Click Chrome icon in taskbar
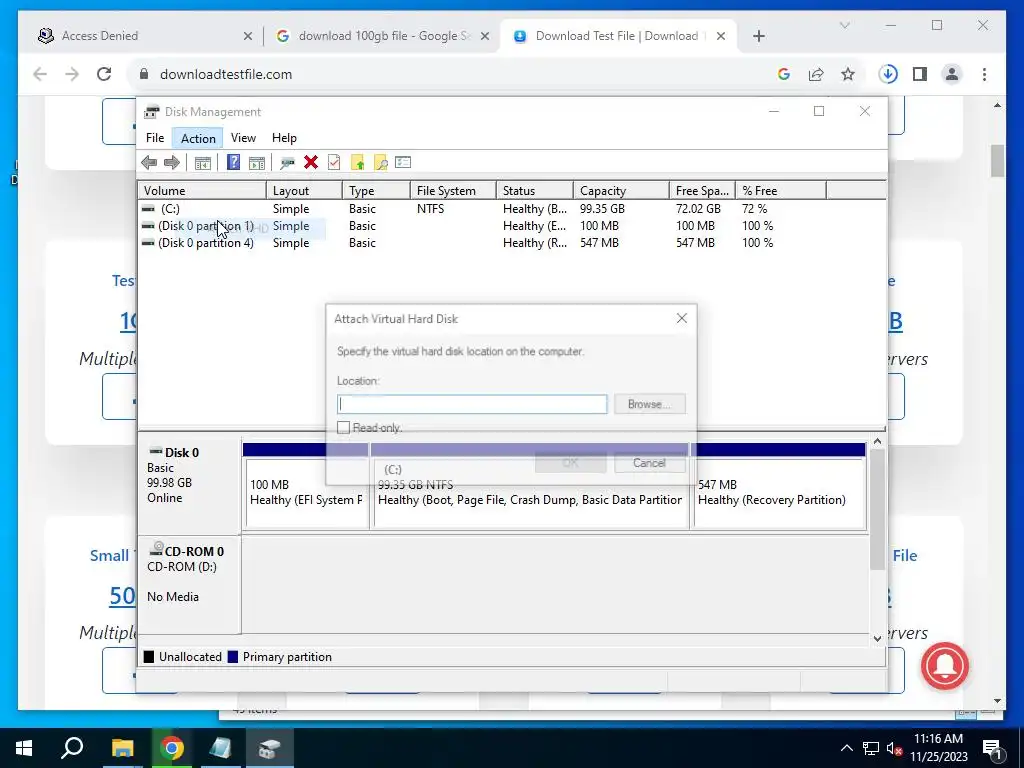This screenshot has width=1024, height=768. (x=172, y=748)
